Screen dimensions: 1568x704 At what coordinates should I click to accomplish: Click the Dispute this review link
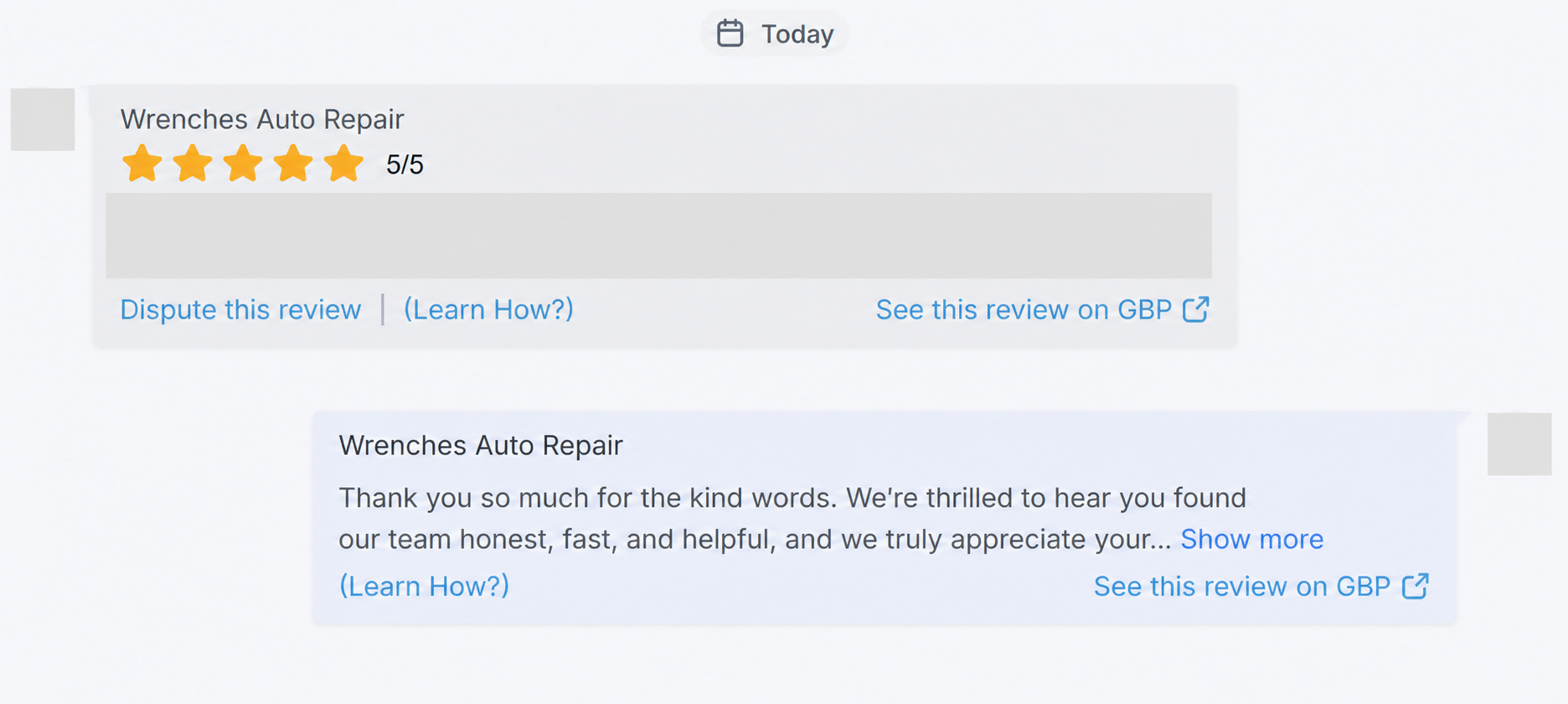tap(240, 309)
